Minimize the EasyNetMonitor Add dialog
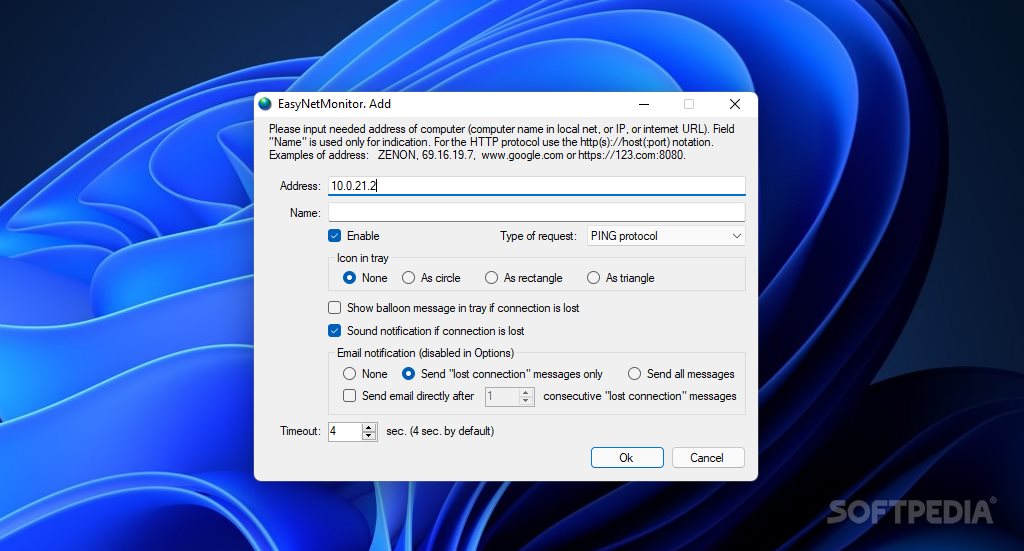Image resolution: width=1024 pixels, height=551 pixels. point(644,104)
